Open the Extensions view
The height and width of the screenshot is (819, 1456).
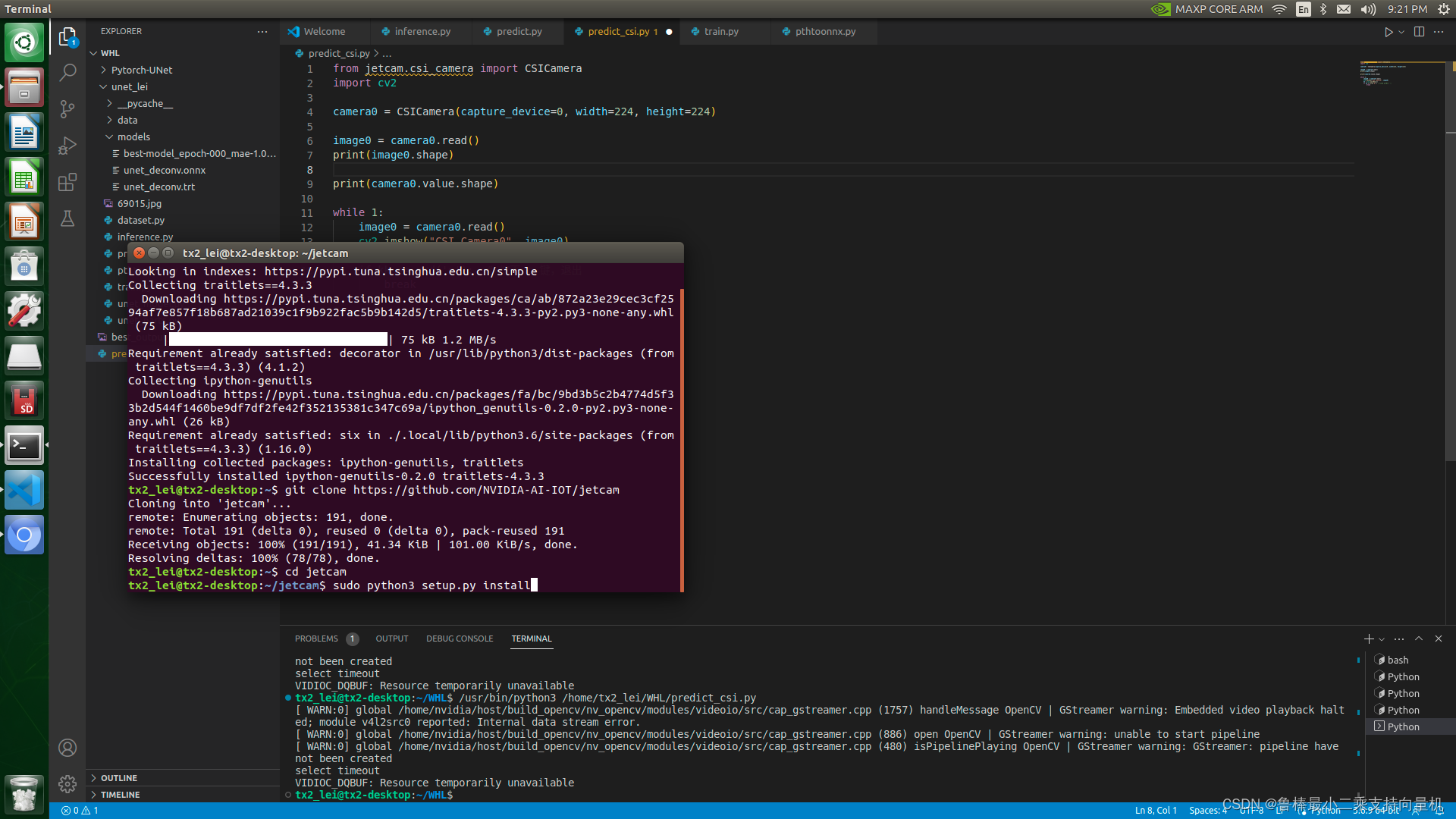click(67, 182)
